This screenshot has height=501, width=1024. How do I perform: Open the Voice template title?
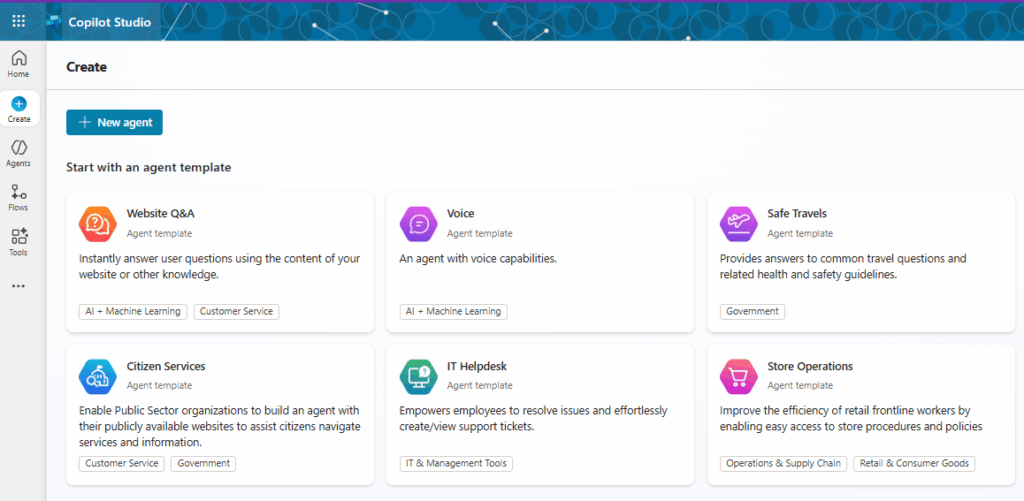click(x=460, y=214)
